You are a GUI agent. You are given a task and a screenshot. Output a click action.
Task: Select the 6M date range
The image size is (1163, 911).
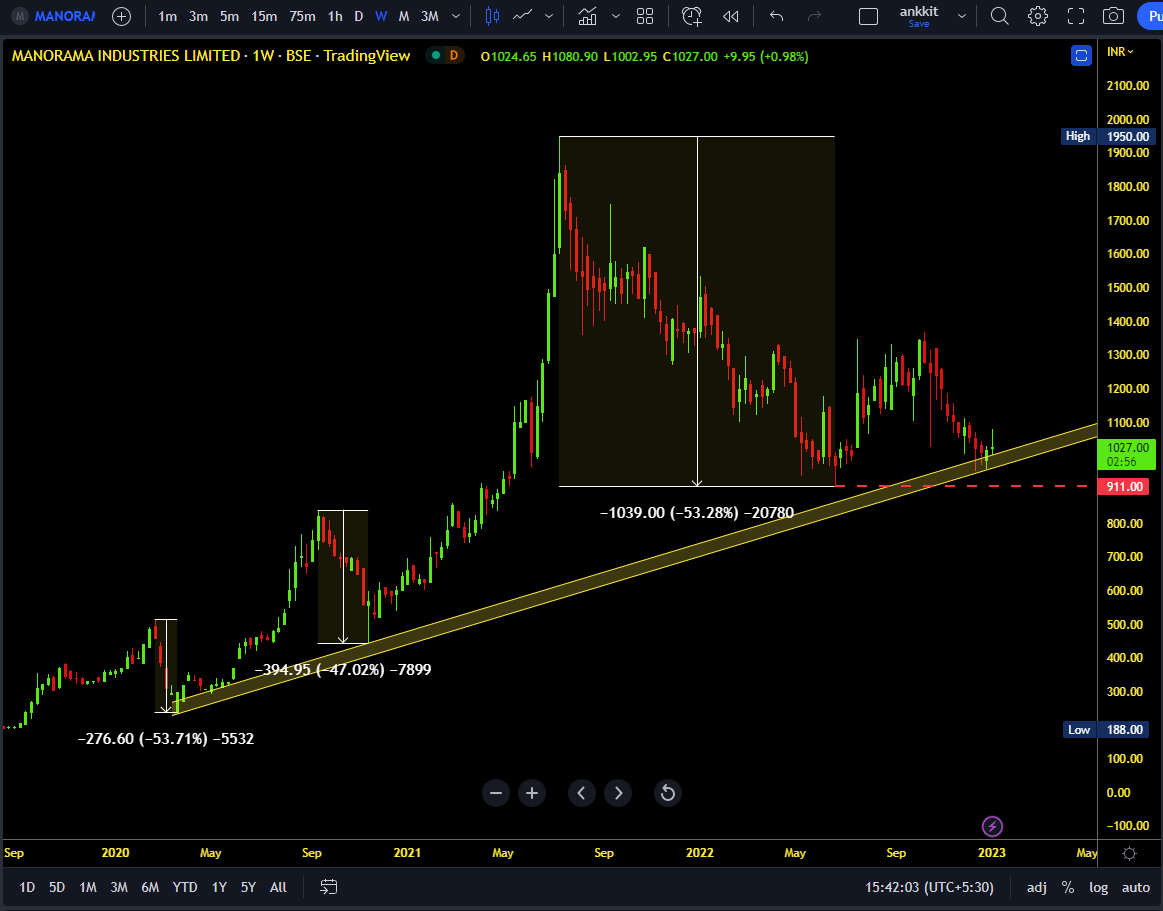(x=150, y=887)
